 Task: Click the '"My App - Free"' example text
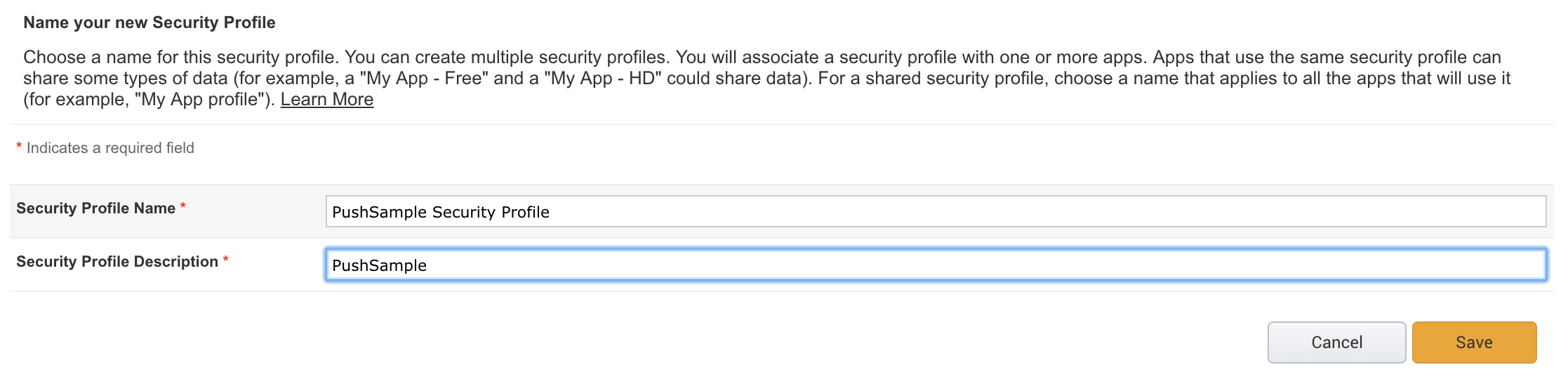tap(425, 78)
